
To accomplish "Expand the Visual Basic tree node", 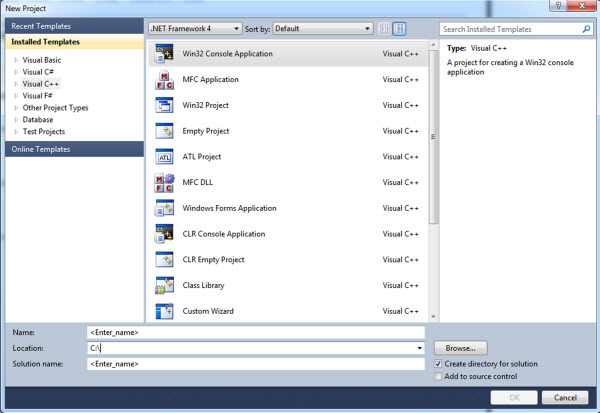I will (x=16, y=60).
